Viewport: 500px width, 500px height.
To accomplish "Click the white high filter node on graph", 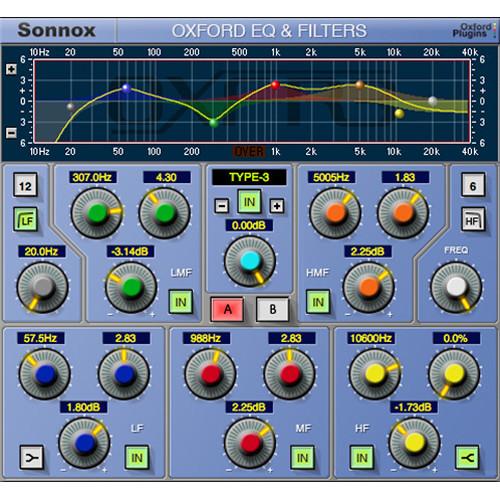I will click(433, 101).
